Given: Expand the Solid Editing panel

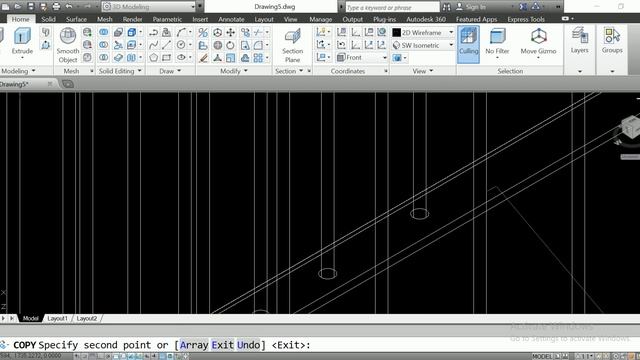Looking at the screenshot, I should point(120,71).
